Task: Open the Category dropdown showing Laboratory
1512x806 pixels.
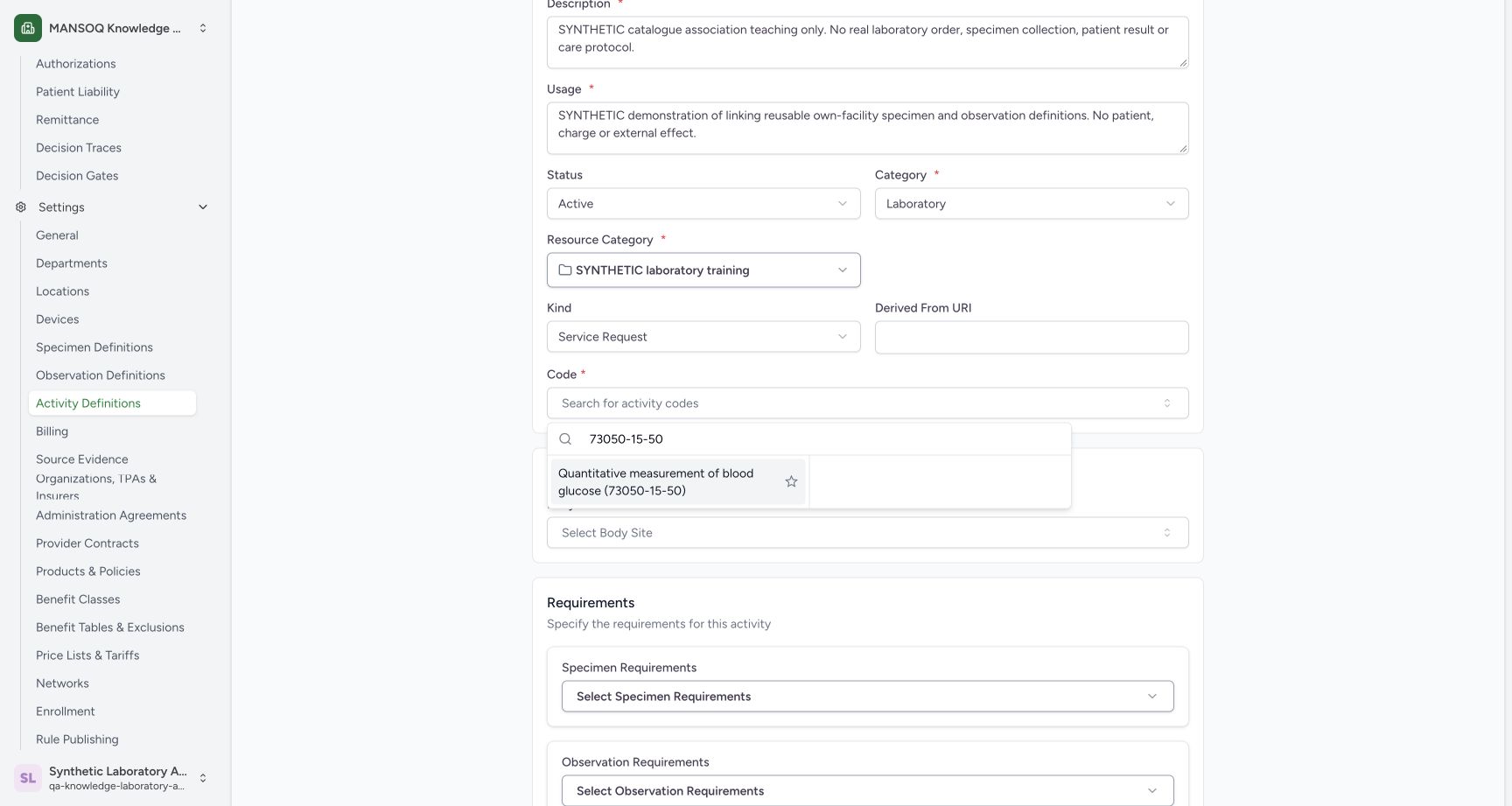Action: pyautogui.click(x=1032, y=204)
